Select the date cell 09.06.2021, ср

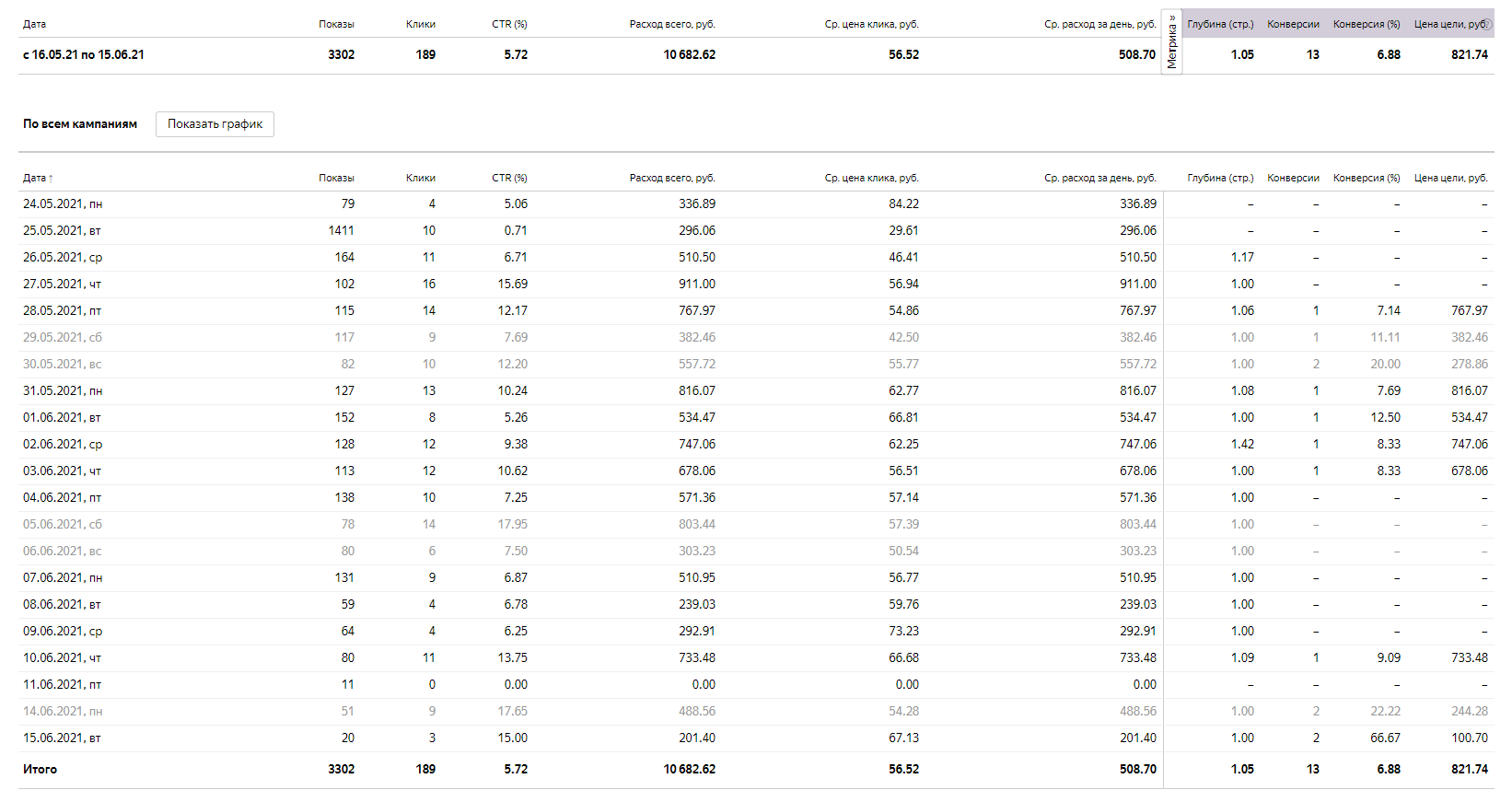pyautogui.click(x=63, y=631)
